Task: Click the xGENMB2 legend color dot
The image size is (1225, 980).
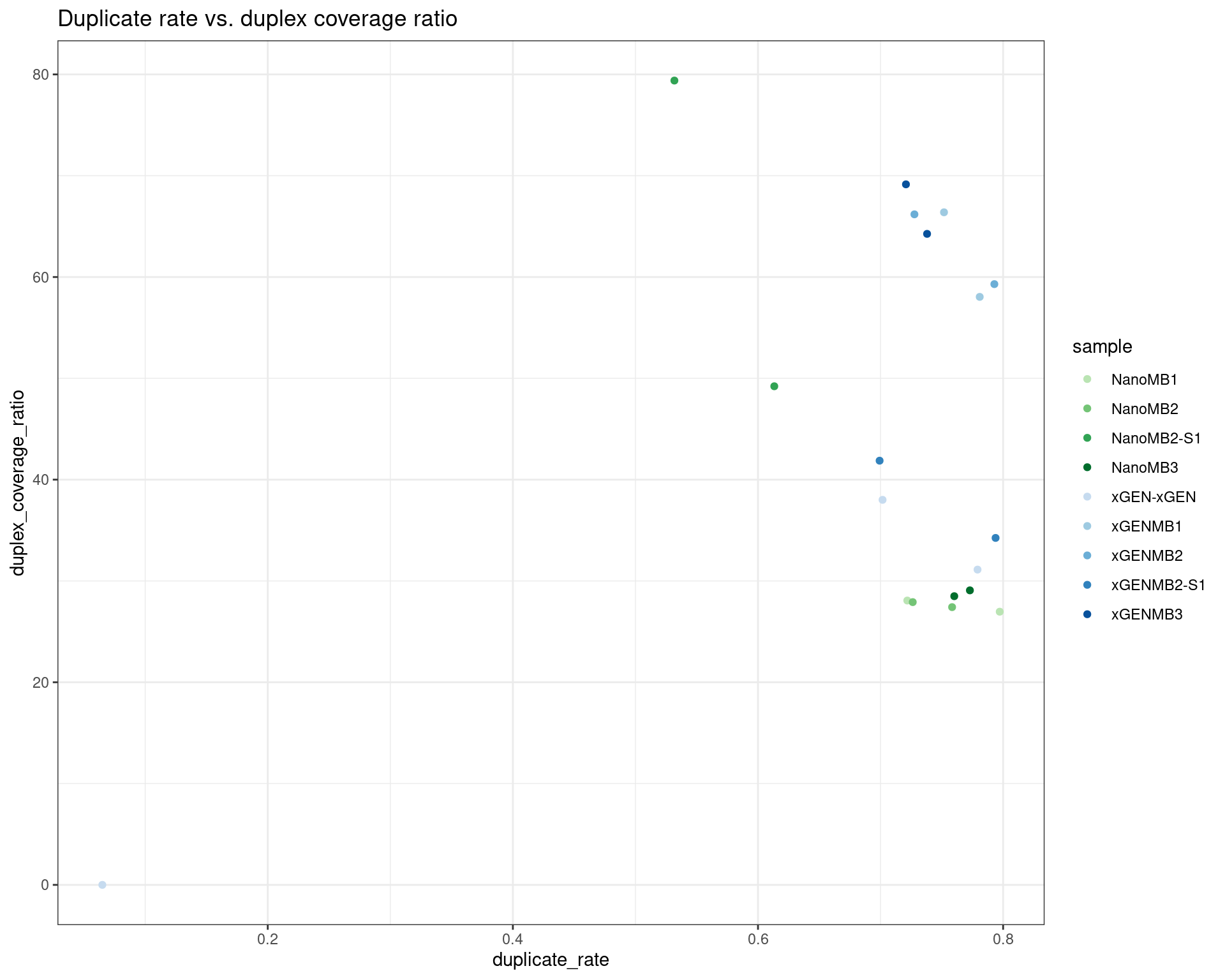Action: [1087, 556]
